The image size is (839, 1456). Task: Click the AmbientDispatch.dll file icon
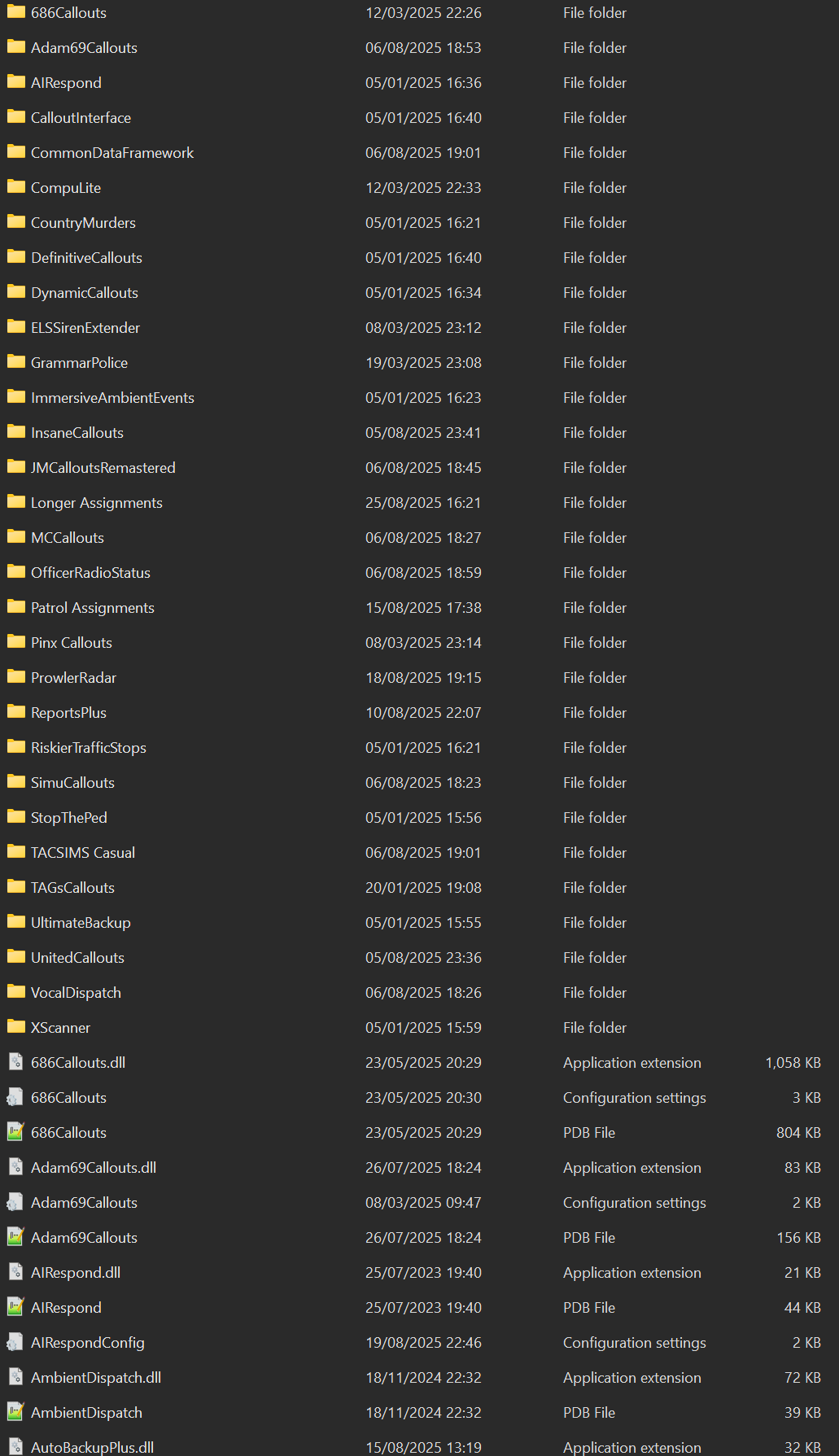pos(15,1377)
